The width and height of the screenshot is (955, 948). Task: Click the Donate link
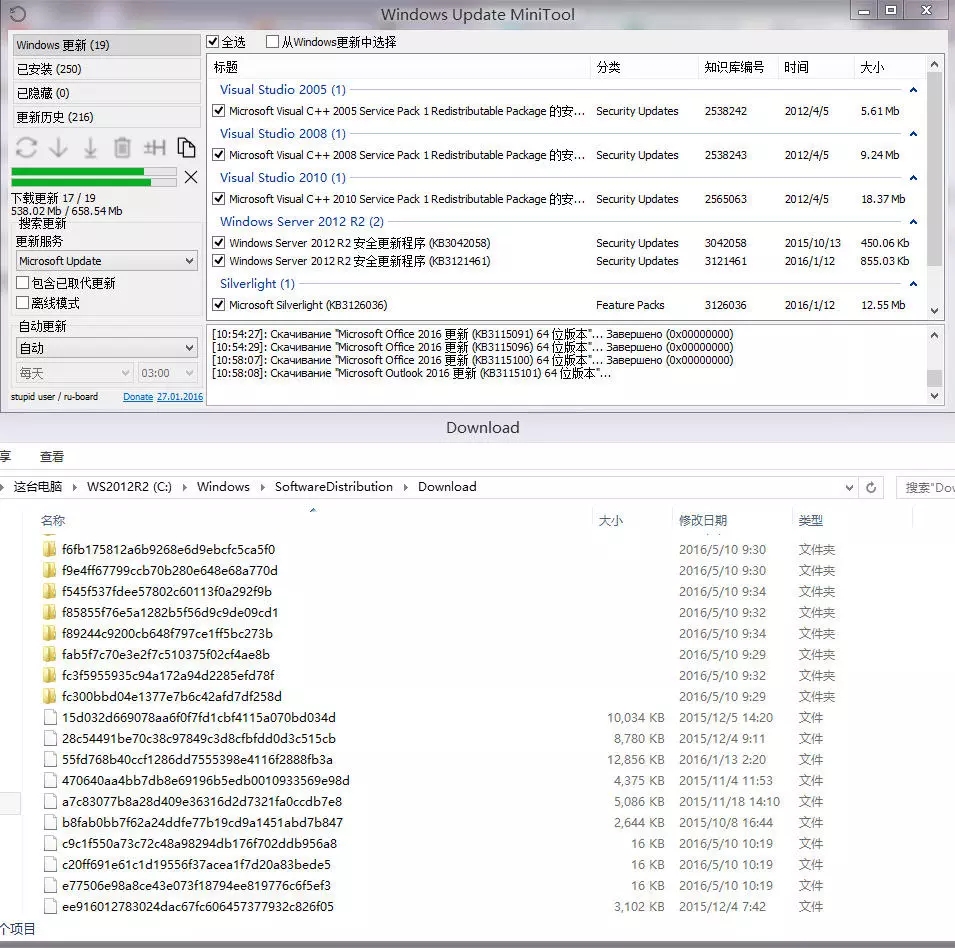(138, 397)
